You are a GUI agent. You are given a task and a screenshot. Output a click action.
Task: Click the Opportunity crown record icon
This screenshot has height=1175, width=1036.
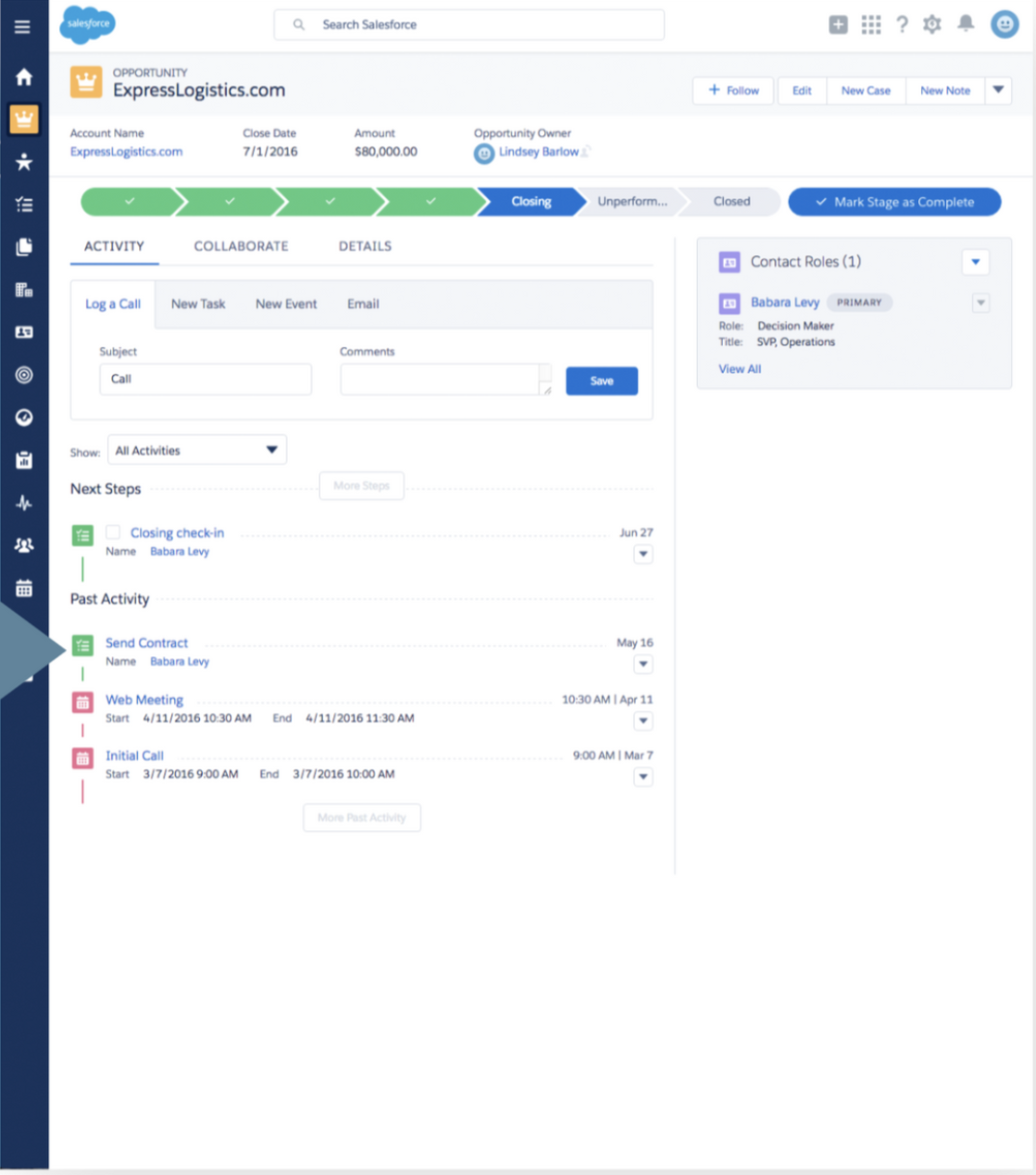[86, 82]
